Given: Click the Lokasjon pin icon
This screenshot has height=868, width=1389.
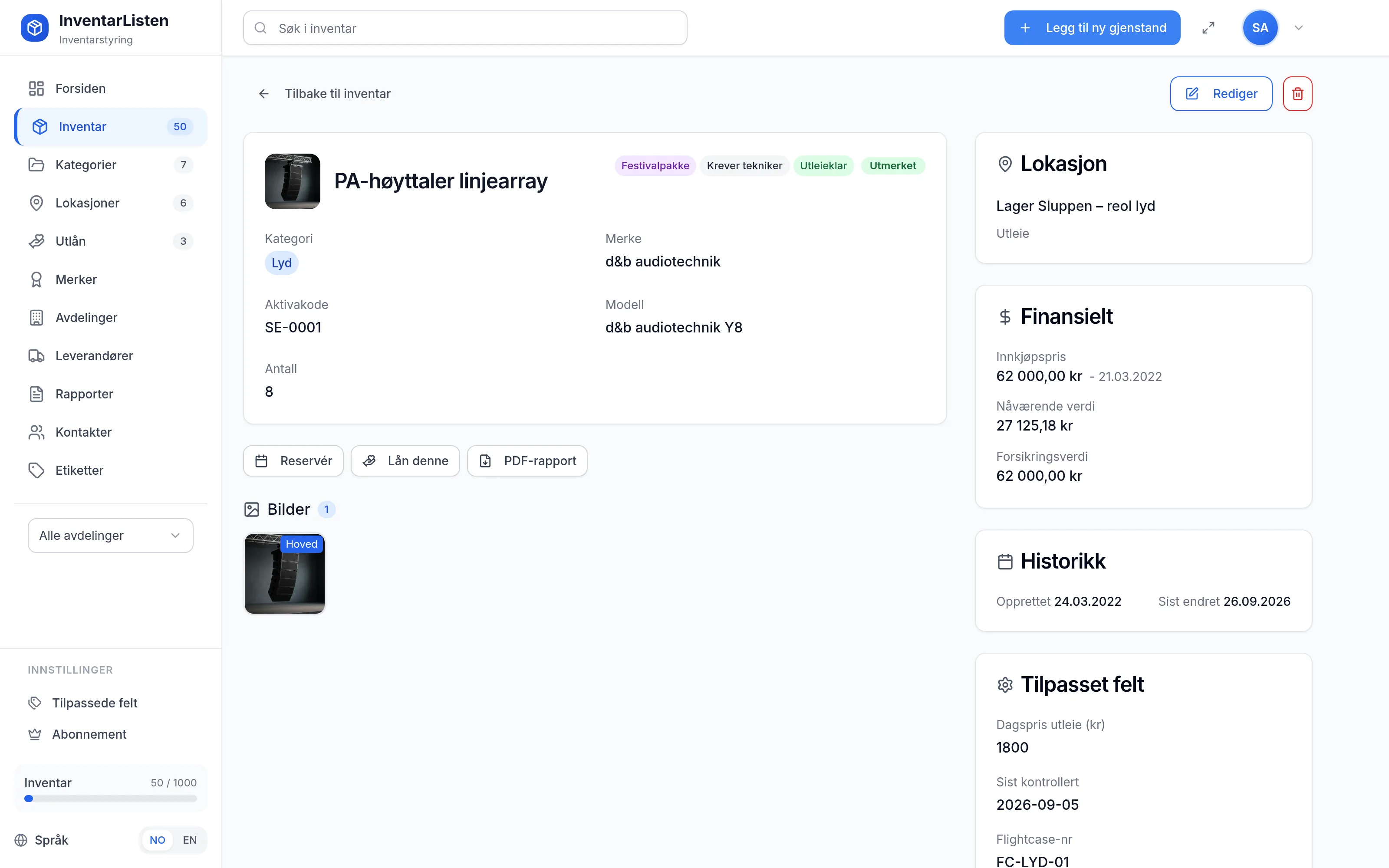Looking at the screenshot, I should (x=1005, y=164).
